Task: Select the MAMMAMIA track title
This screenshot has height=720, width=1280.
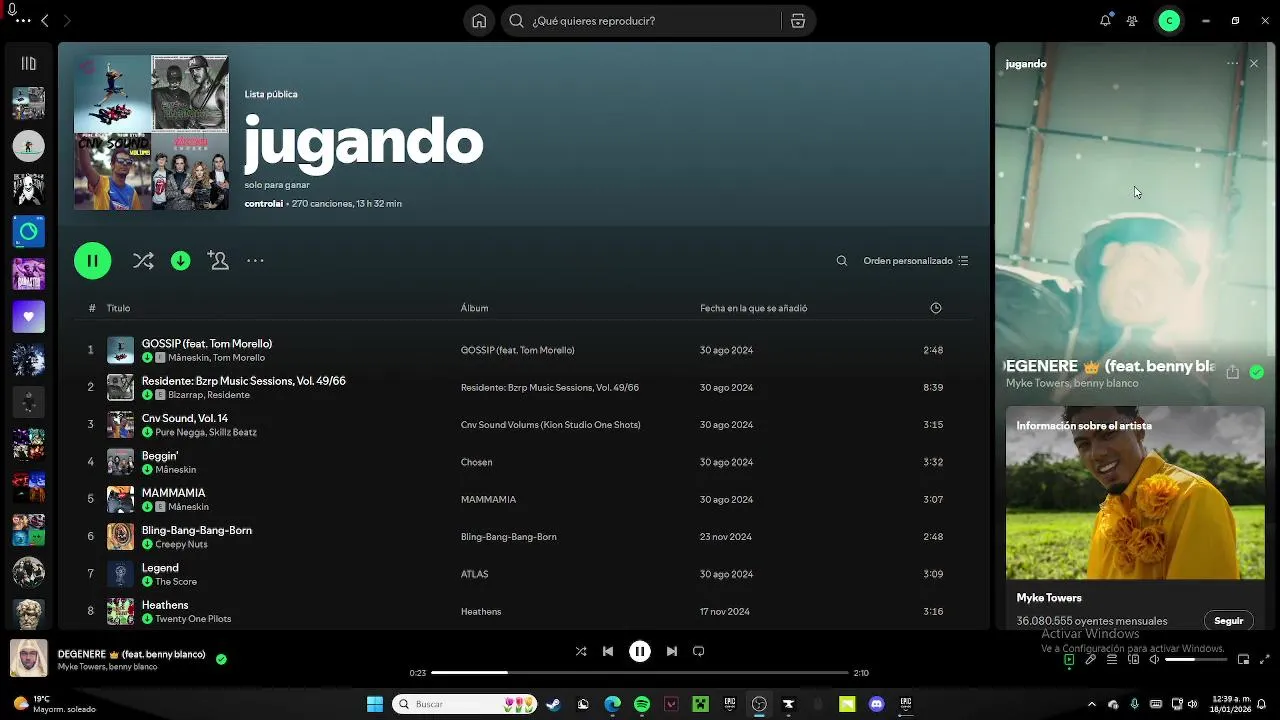Action: tap(173, 493)
